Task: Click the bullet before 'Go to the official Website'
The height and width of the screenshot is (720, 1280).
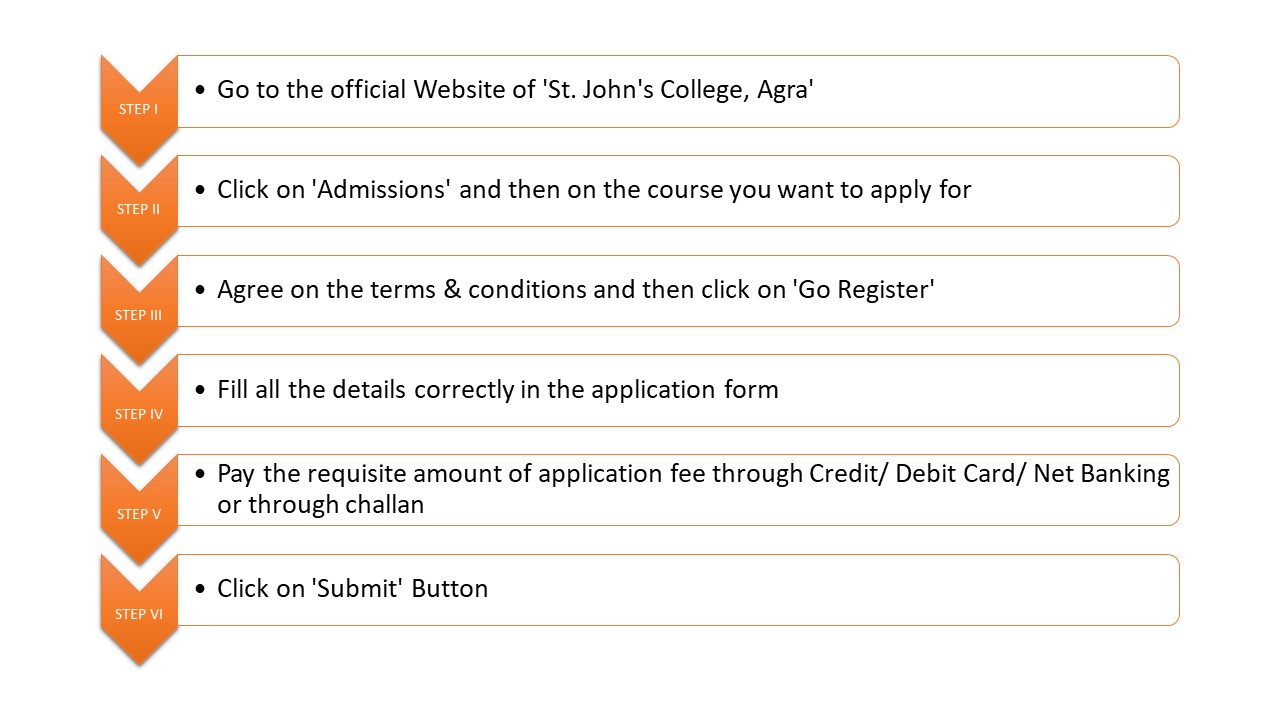Action: click(201, 91)
